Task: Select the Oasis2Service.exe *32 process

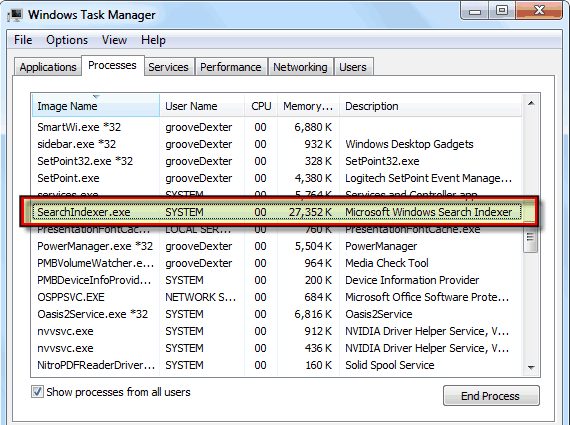Action: click(277, 314)
